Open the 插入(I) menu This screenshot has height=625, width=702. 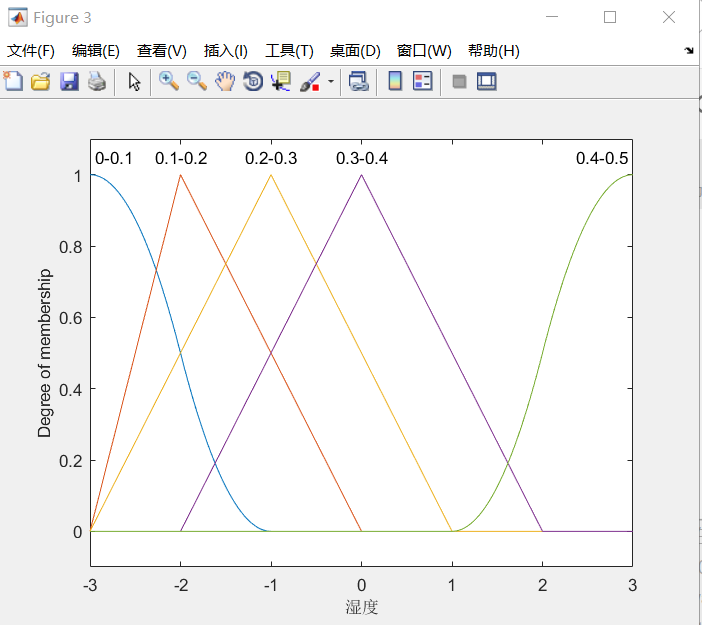226,51
